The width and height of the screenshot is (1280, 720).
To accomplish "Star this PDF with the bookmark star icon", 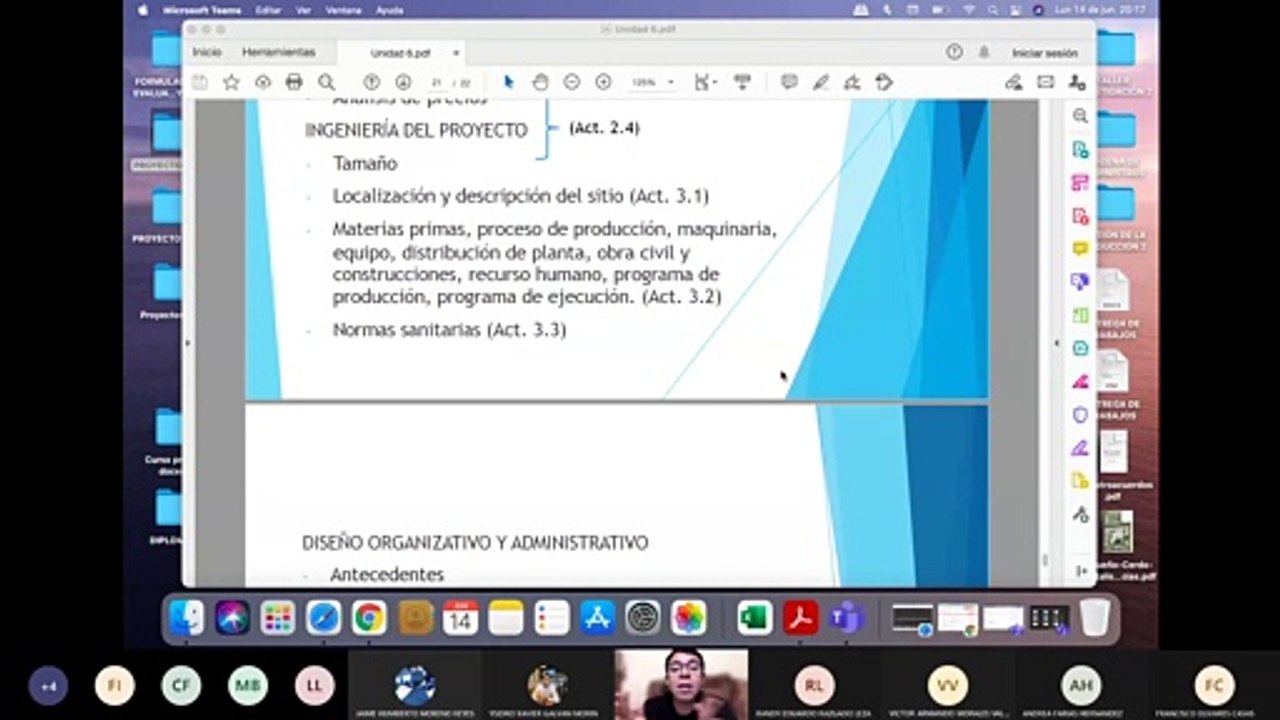I will click(x=231, y=83).
